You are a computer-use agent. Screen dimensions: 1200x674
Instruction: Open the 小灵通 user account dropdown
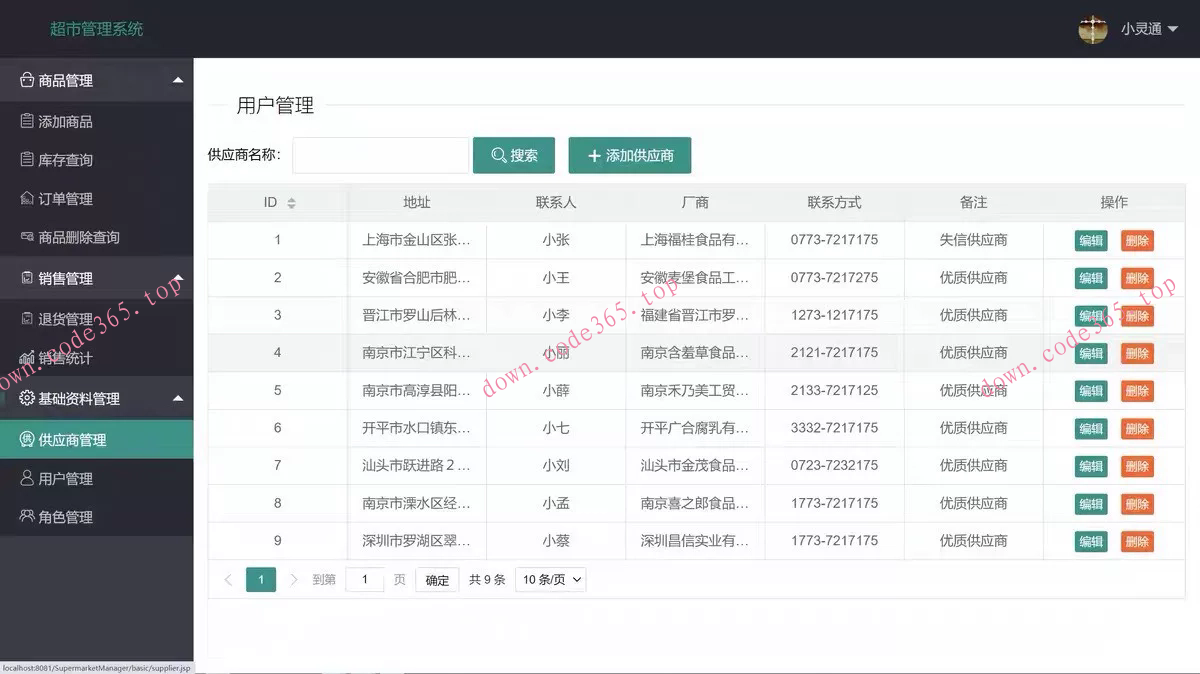point(1139,29)
